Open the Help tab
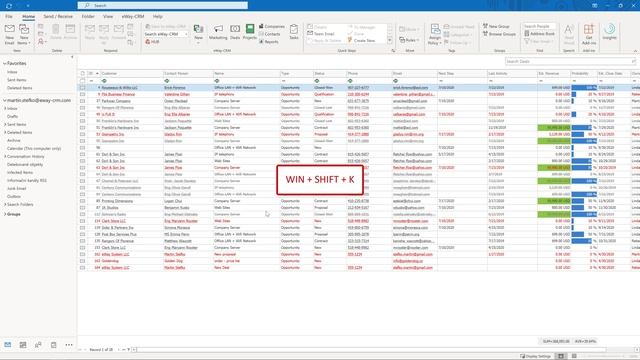Screen dimensions: 640x360 pyautogui.click(x=158, y=16)
